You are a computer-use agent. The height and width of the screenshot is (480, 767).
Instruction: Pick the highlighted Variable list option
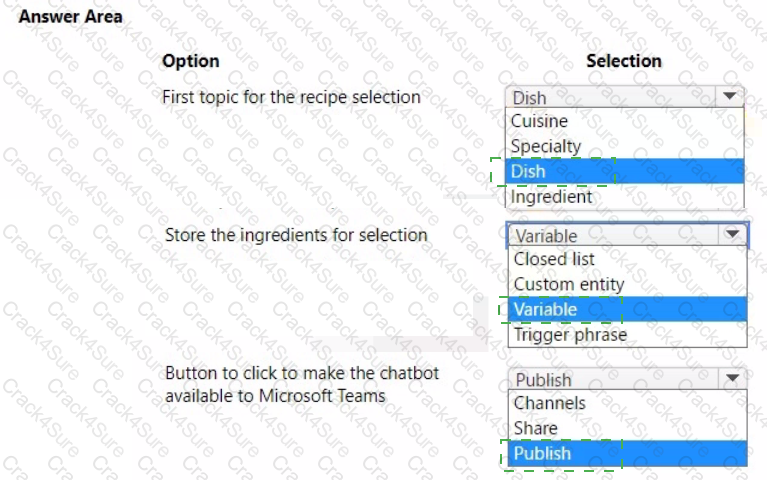(545, 309)
